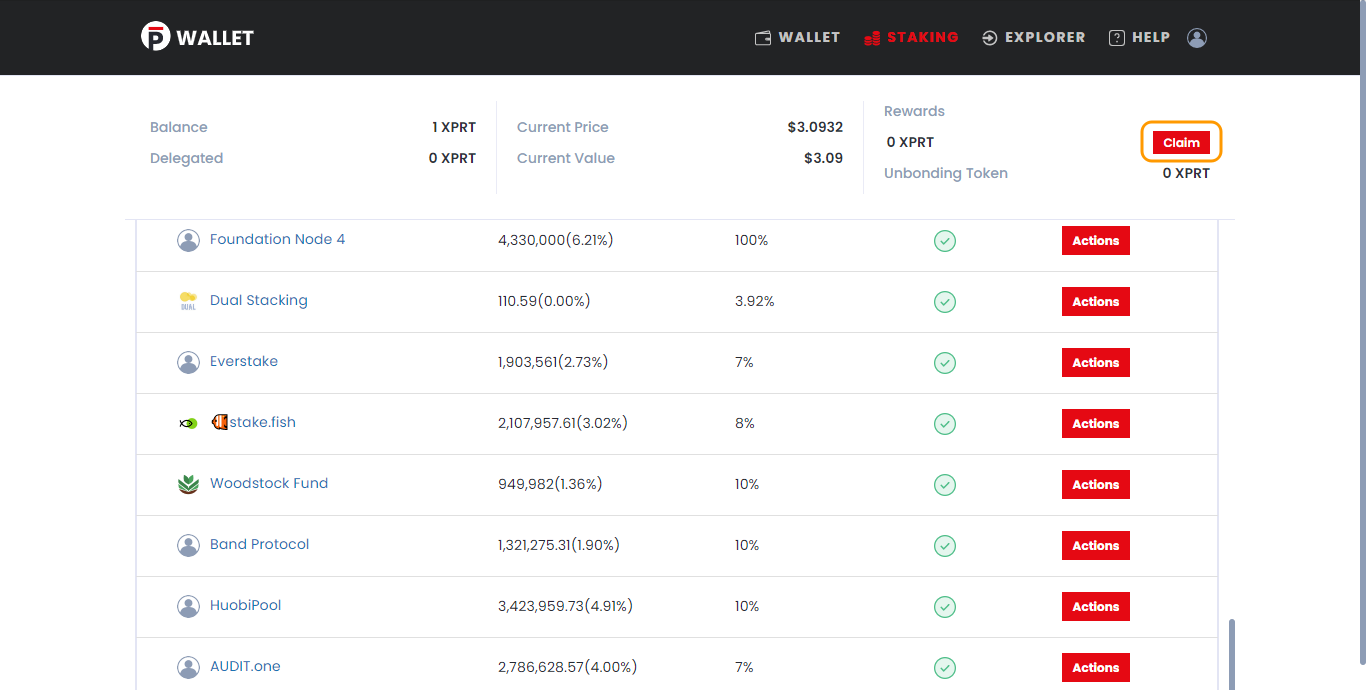Open the user profile account icon
The width and height of the screenshot is (1366, 690).
(1197, 38)
